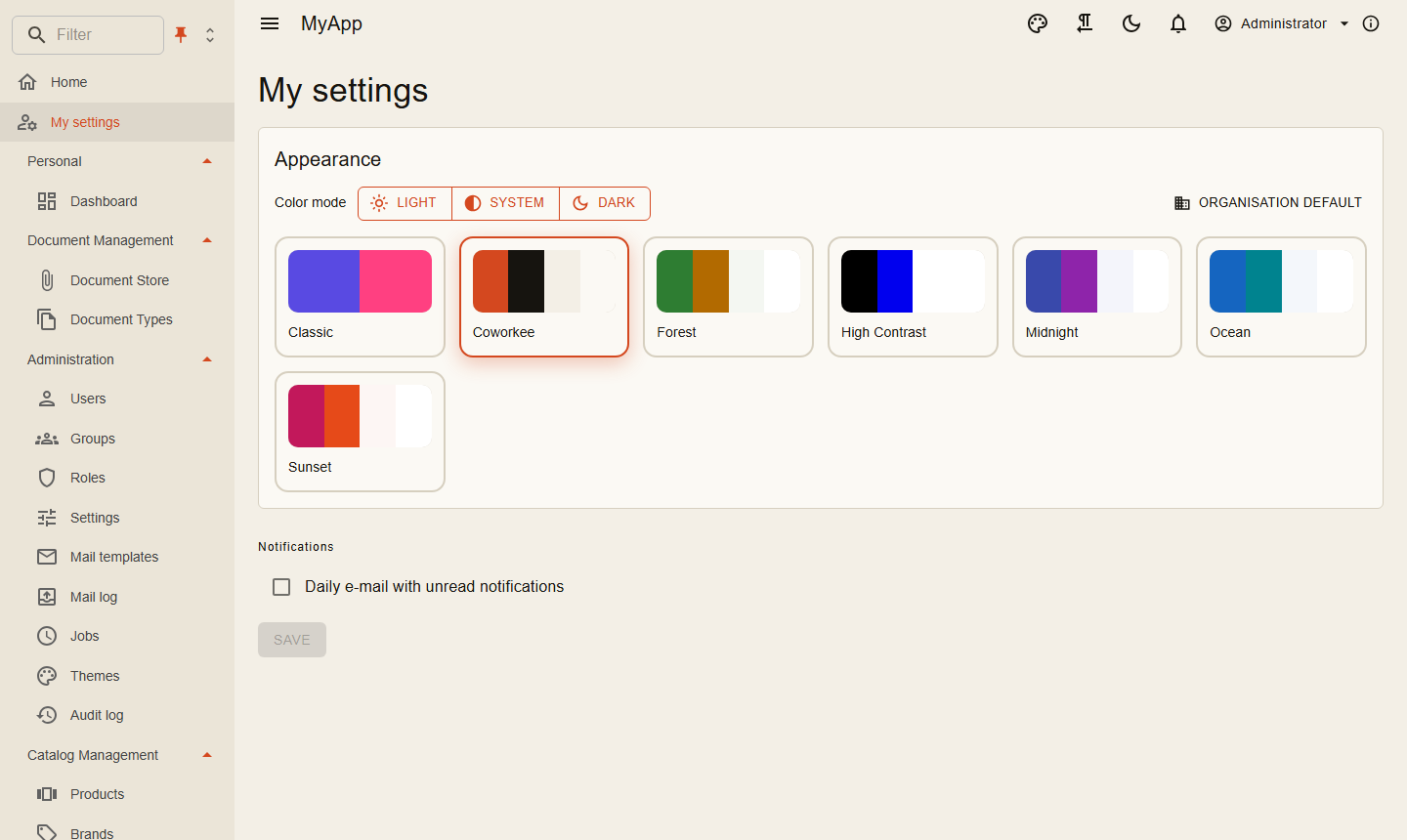
Task: Click the info icon in top bar
Action: [x=1371, y=23]
